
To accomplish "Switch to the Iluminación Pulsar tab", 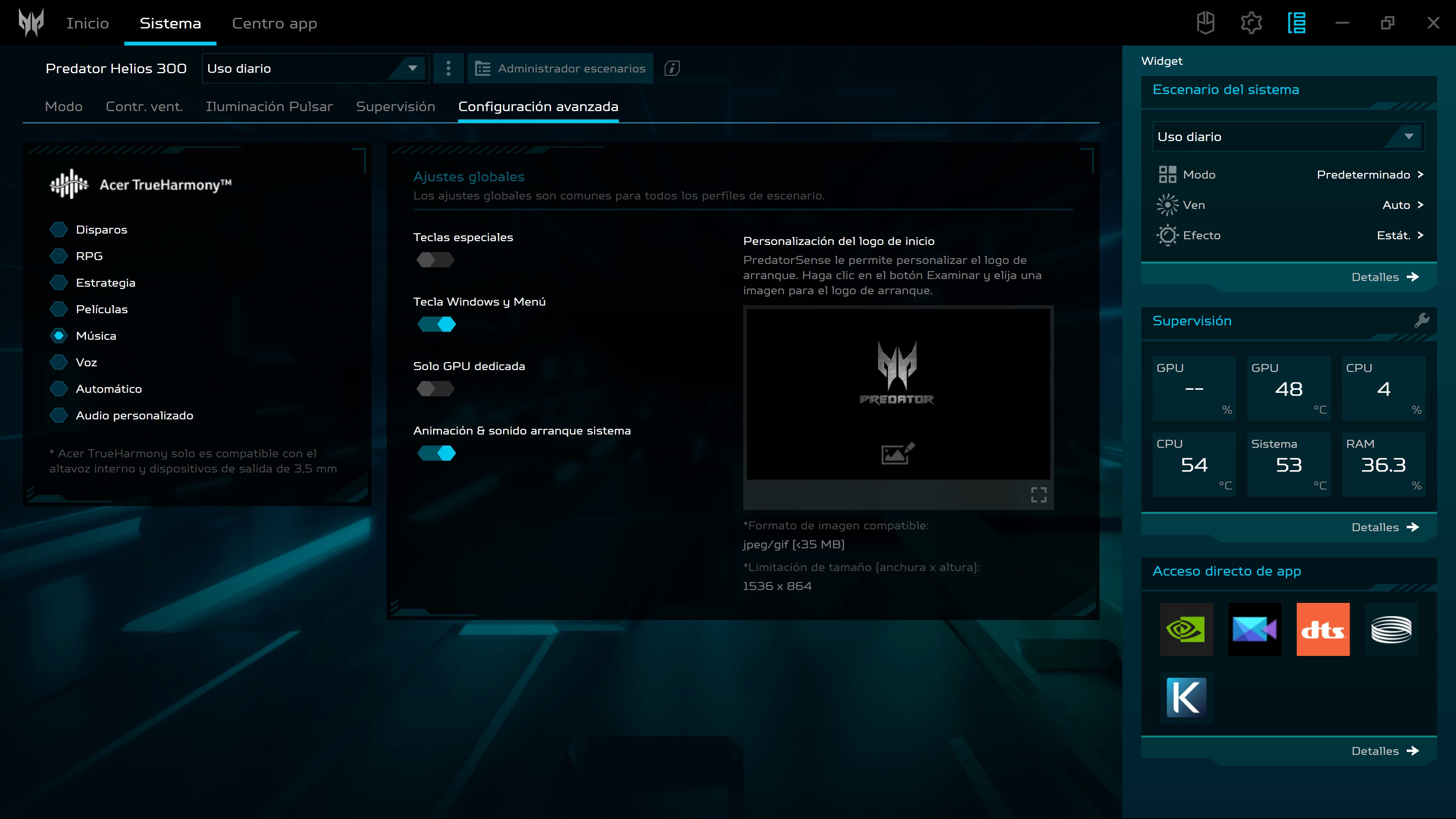I will (x=269, y=107).
